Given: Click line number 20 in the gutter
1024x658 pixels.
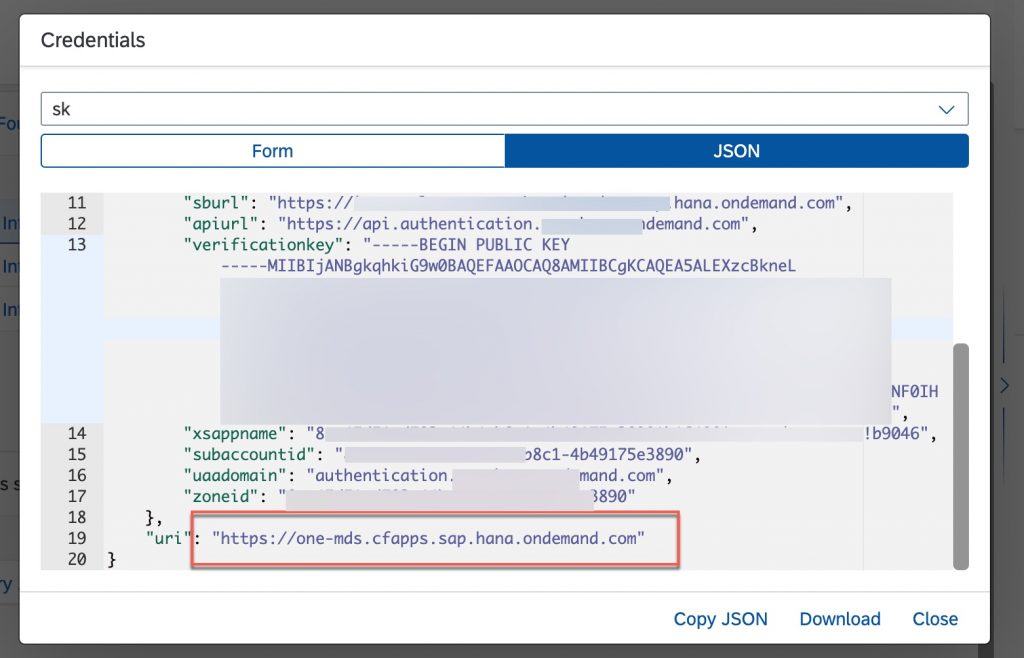Looking at the screenshot, I should 76,559.
